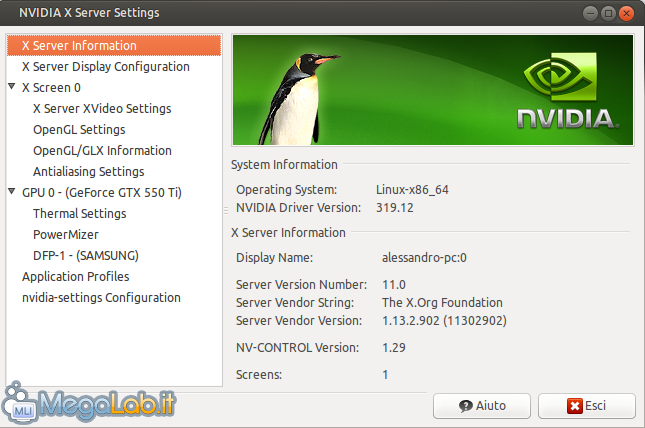Open Application Profiles page

(x=76, y=277)
